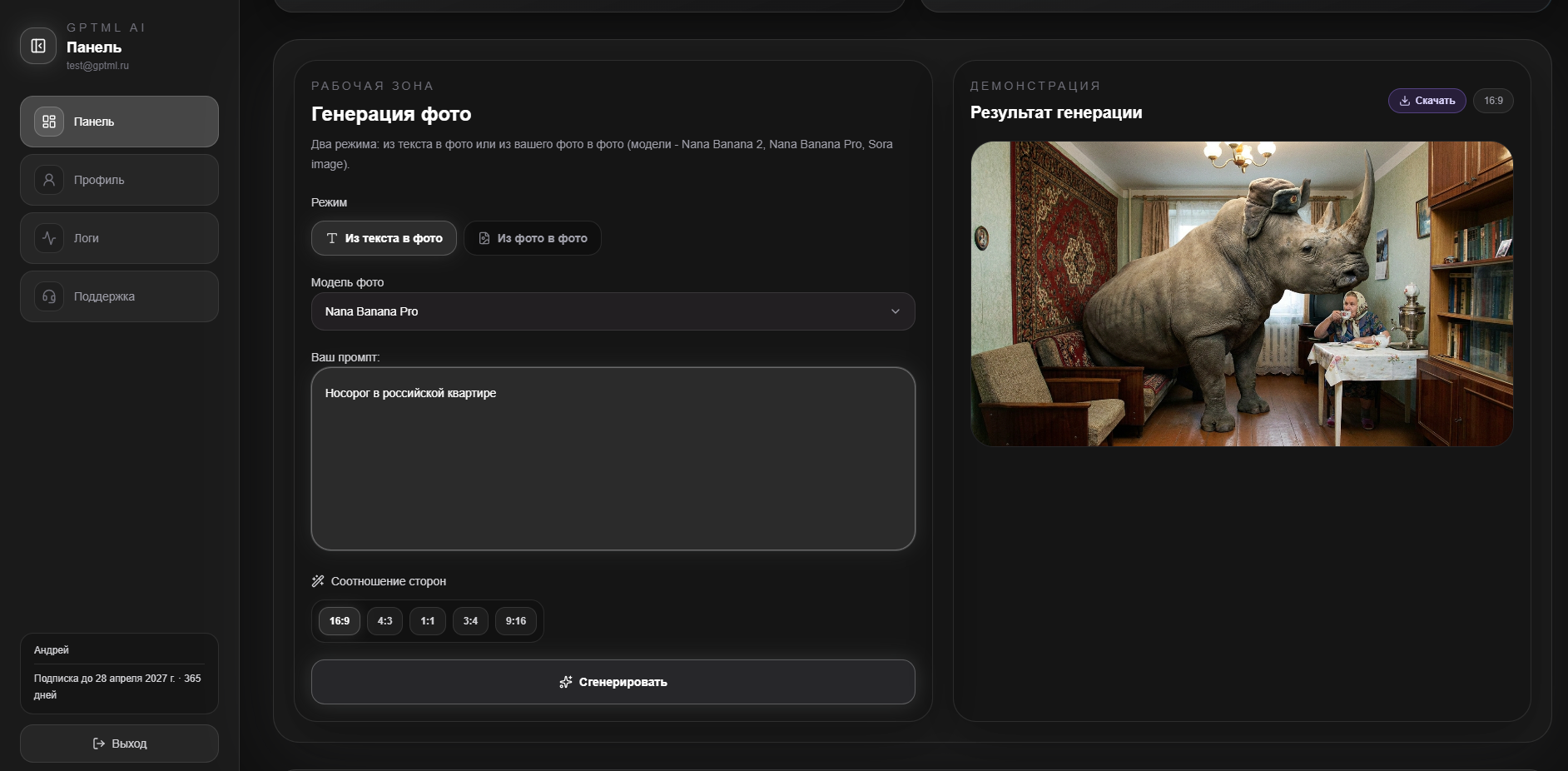Click the РАБОЧАЯ ЗОНА label
This screenshot has height=771, width=1568.
tap(373, 86)
